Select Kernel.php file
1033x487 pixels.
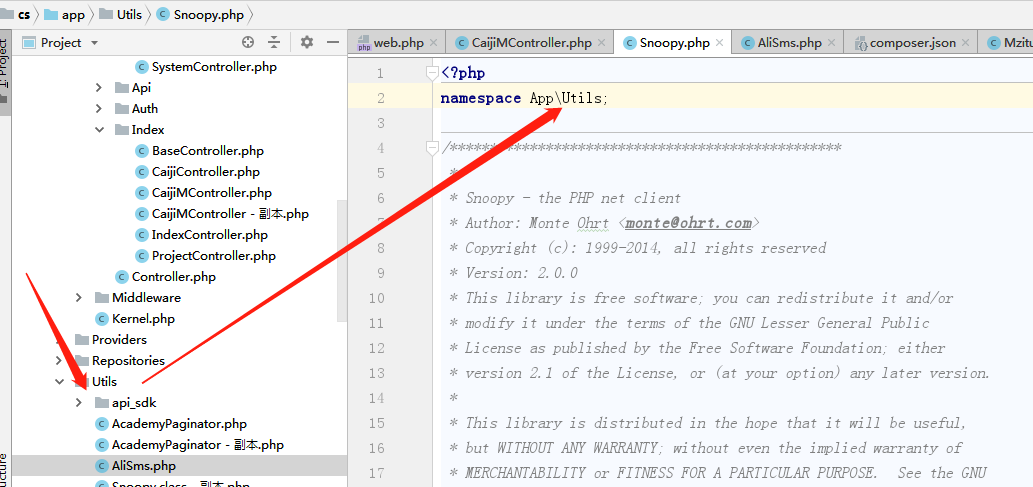[x=135, y=319]
